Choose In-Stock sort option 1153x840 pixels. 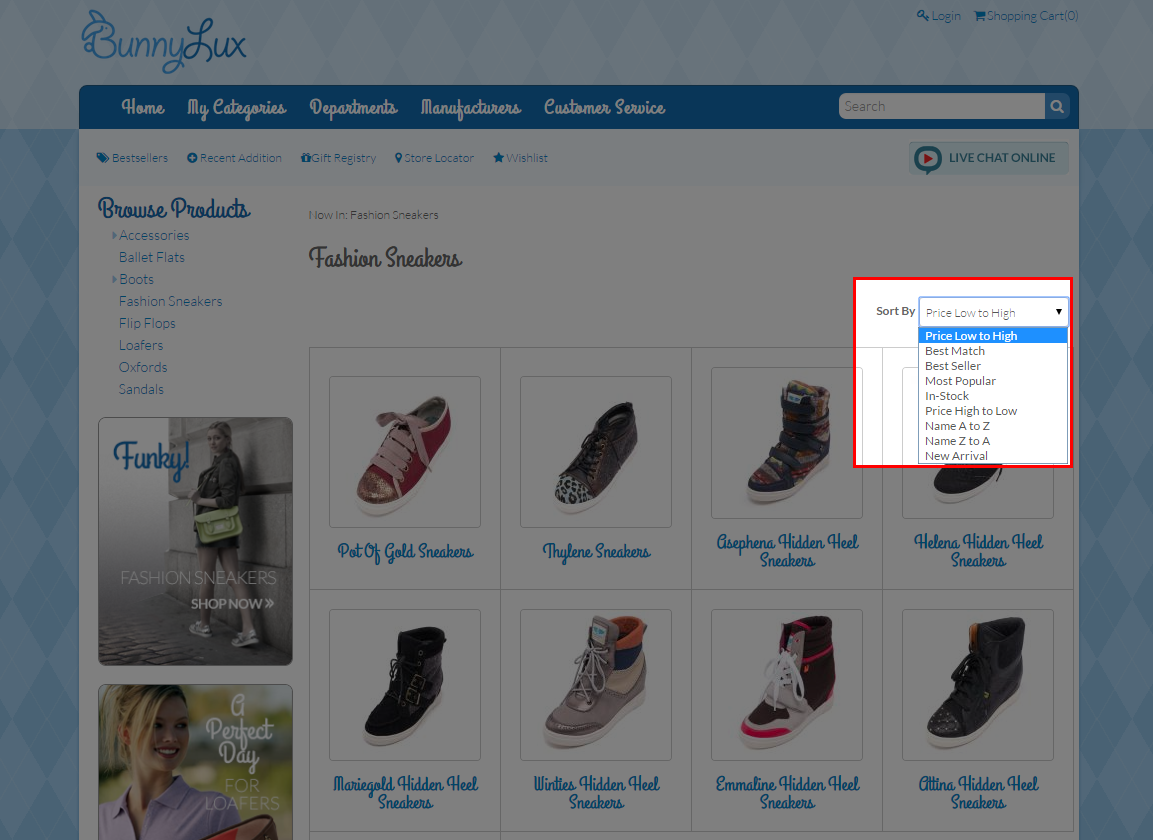tap(993, 396)
